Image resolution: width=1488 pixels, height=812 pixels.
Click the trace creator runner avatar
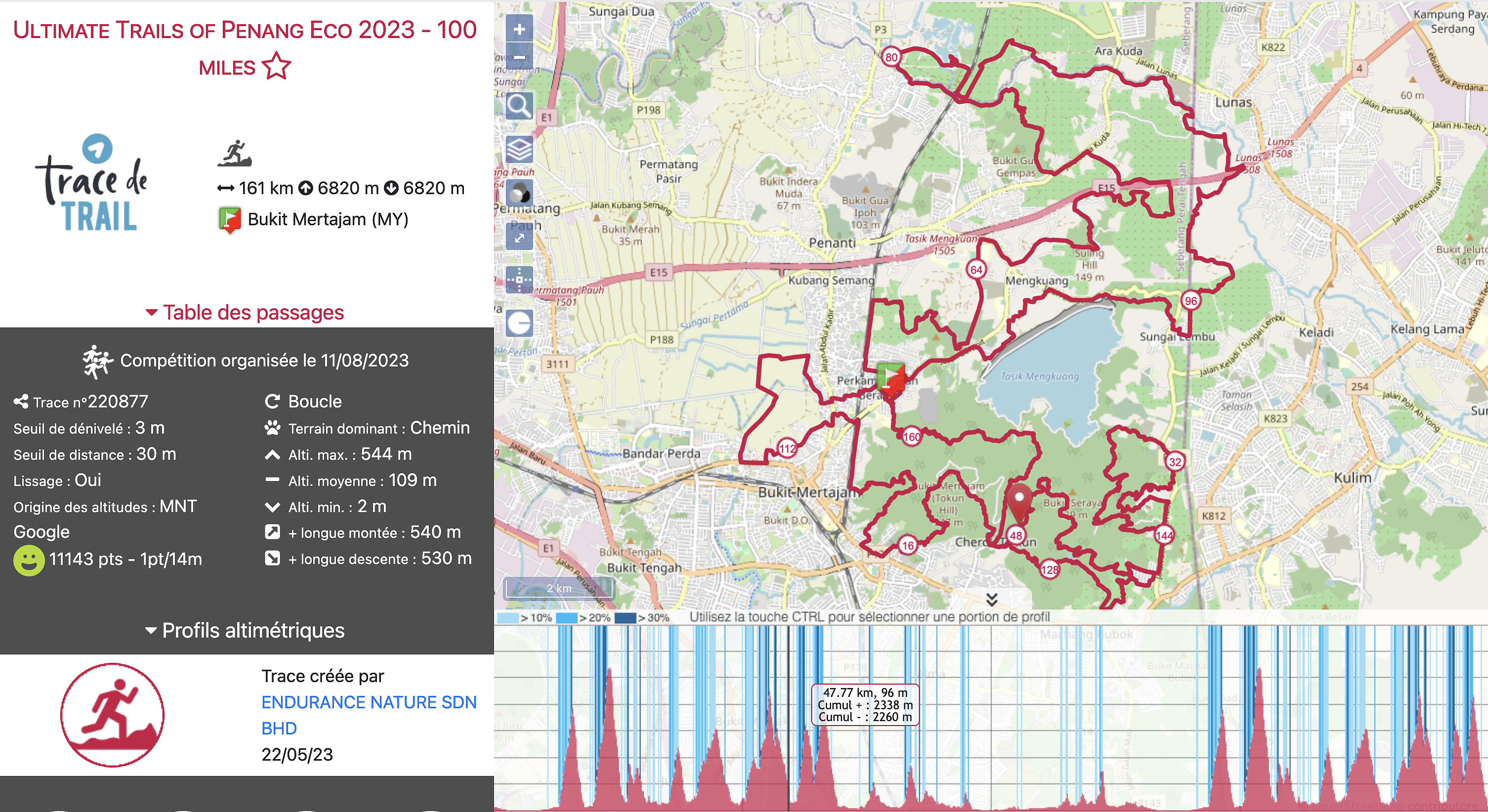coord(113,715)
